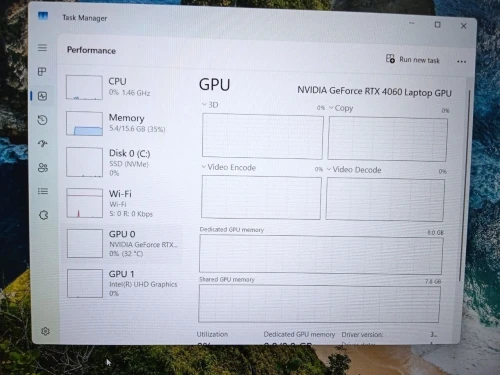Click the 3D engine usage graph

point(263,136)
